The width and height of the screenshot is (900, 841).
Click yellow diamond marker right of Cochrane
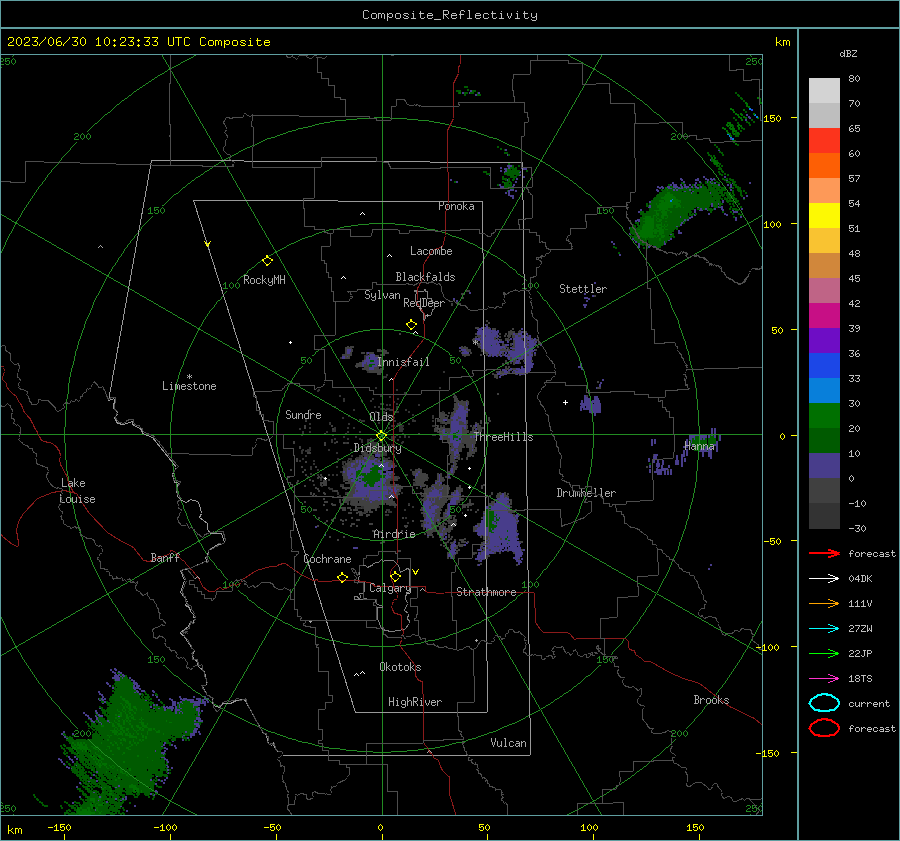pyautogui.click(x=342, y=578)
